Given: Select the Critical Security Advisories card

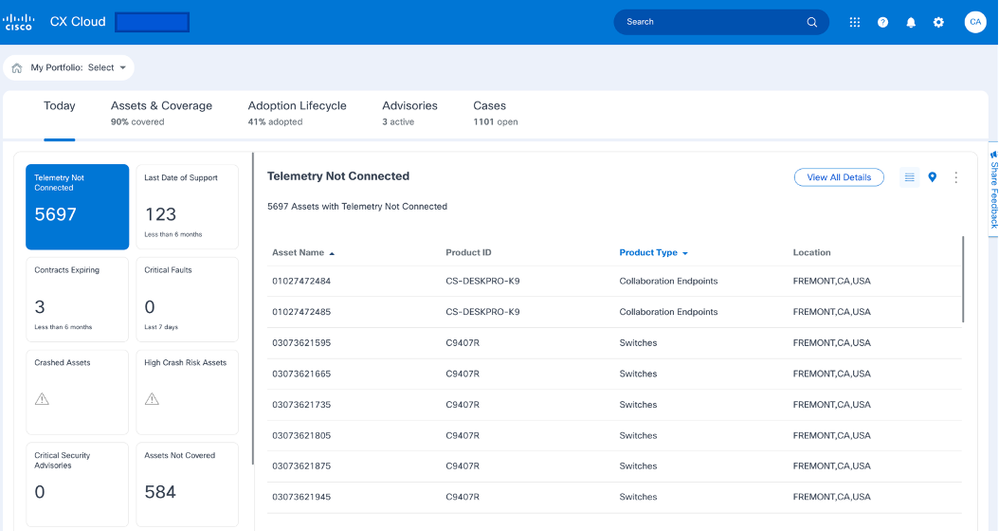Looking at the screenshot, I should click(x=77, y=484).
